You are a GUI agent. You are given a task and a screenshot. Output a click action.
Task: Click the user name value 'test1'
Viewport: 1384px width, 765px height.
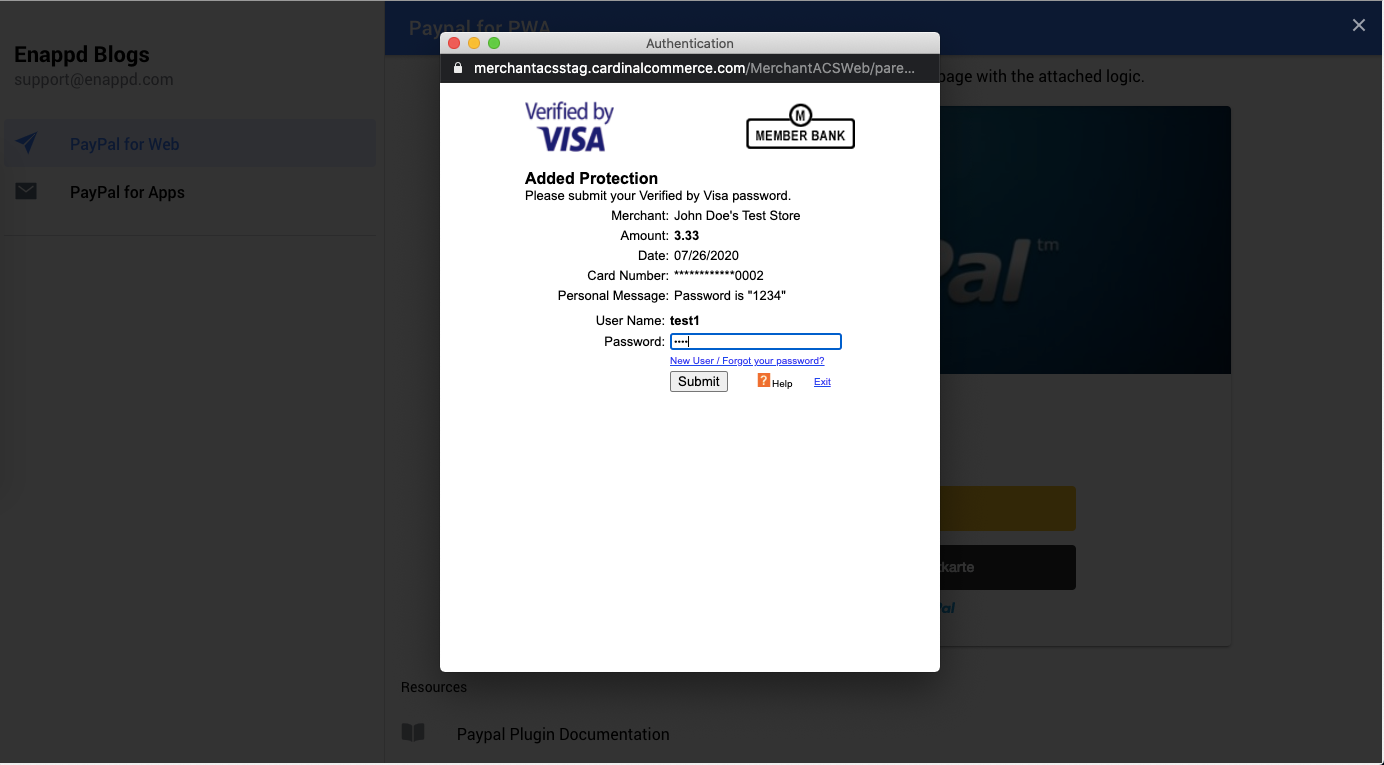[x=685, y=320]
